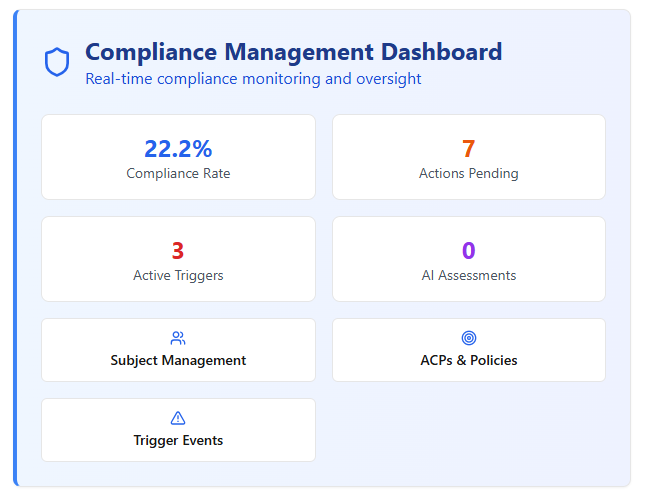Click the warning triangle icon in Trigger Events
Screen dimensions: 645x499
point(178,418)
